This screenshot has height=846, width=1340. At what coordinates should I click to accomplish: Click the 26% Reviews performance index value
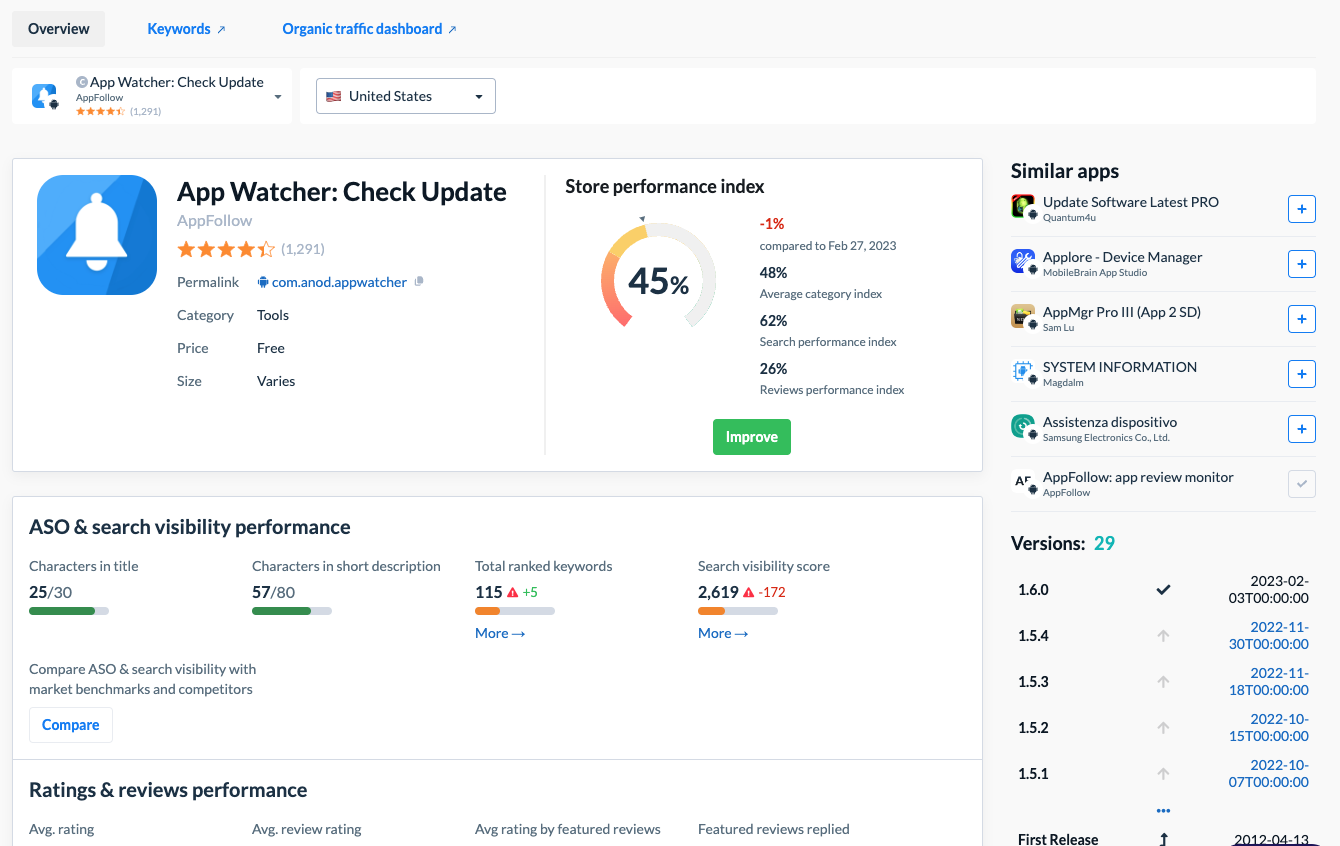(774, 369)
